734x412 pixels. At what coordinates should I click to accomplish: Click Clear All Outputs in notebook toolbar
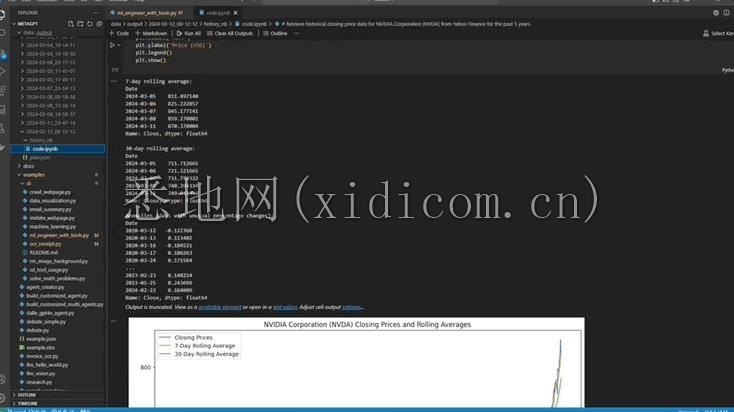[232, 33]
